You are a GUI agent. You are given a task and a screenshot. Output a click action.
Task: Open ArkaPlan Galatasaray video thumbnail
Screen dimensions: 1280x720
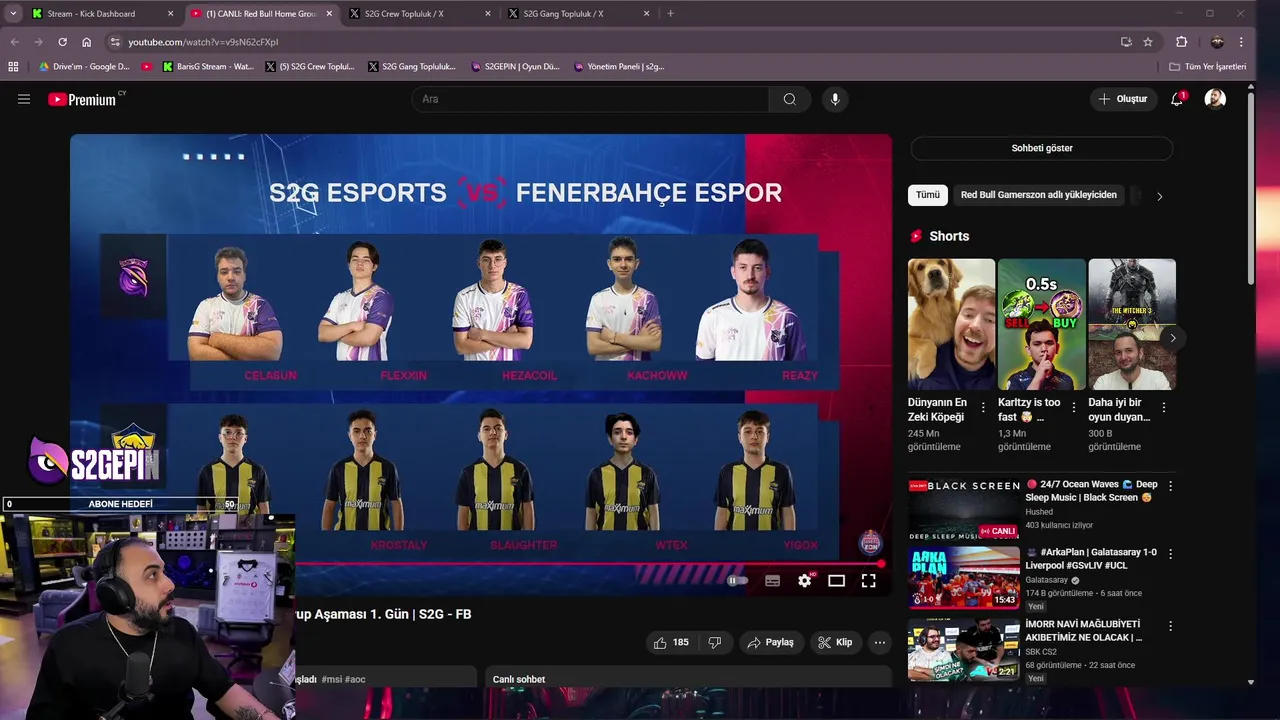click(963, 577)
